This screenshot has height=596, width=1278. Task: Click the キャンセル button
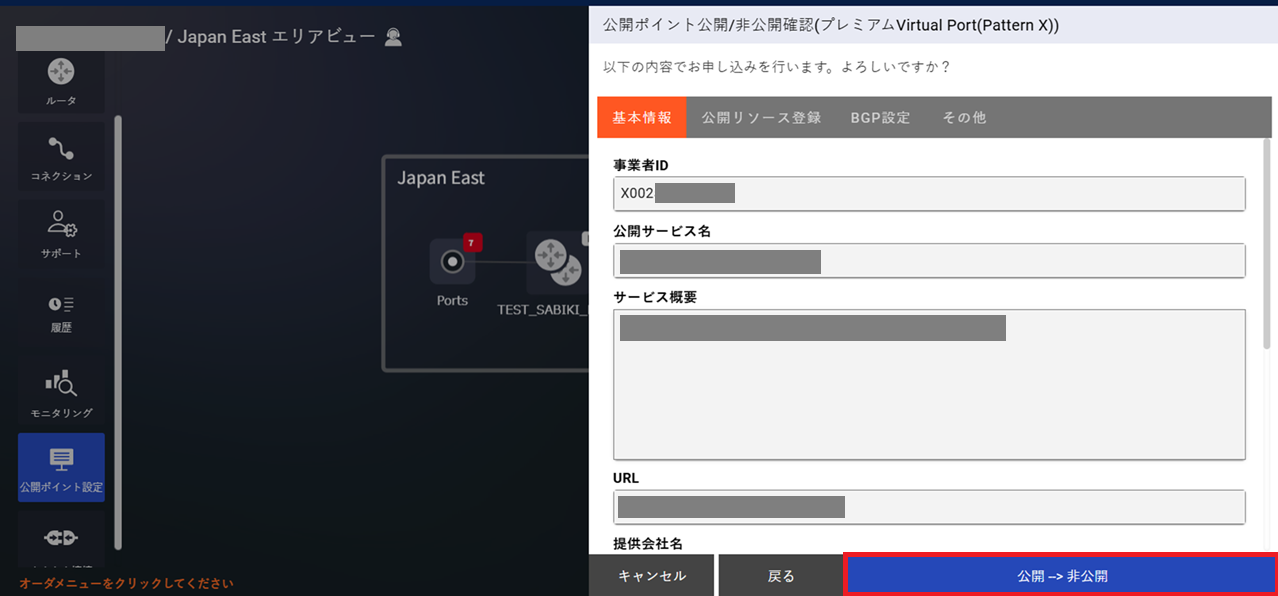651,575
